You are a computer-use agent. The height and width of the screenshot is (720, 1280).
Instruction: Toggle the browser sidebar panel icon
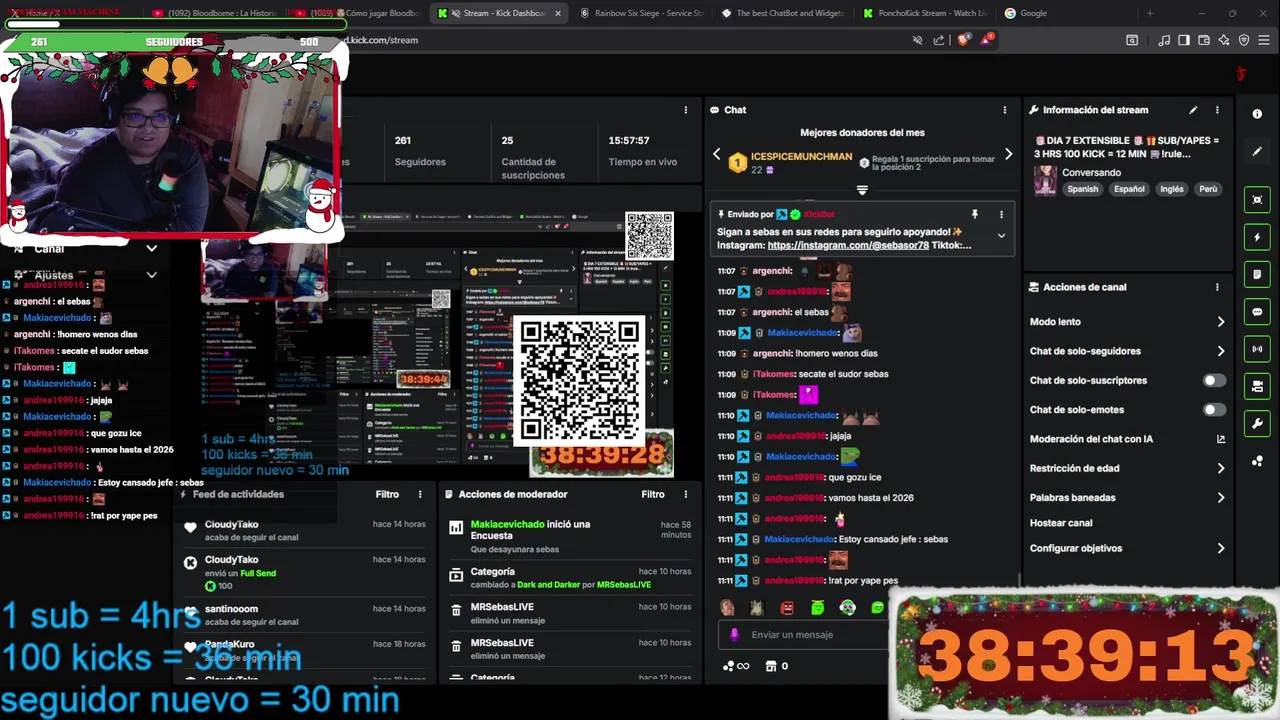1184,40
